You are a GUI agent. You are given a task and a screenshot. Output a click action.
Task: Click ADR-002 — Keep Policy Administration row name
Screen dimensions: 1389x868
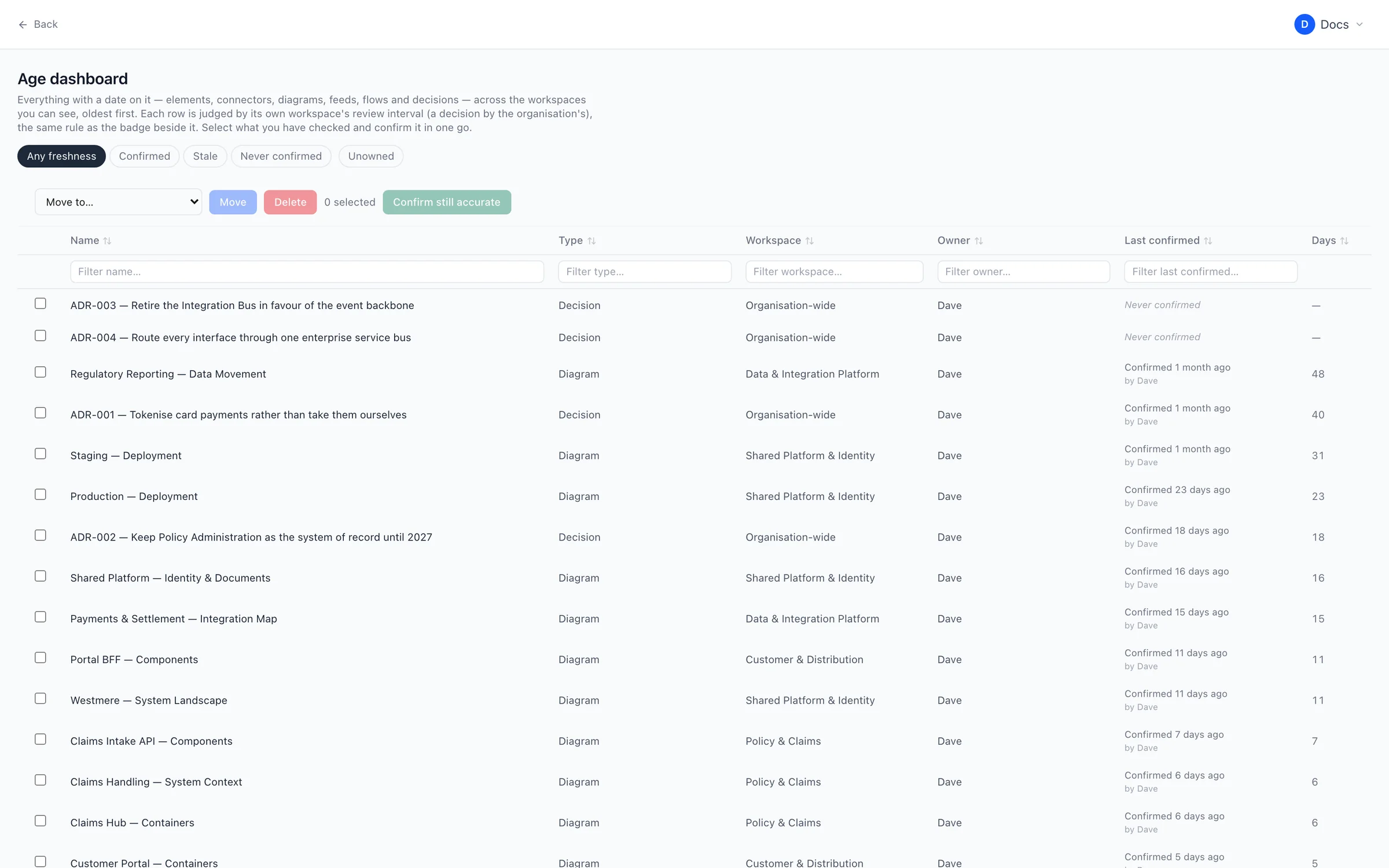[x=251, y=537]
